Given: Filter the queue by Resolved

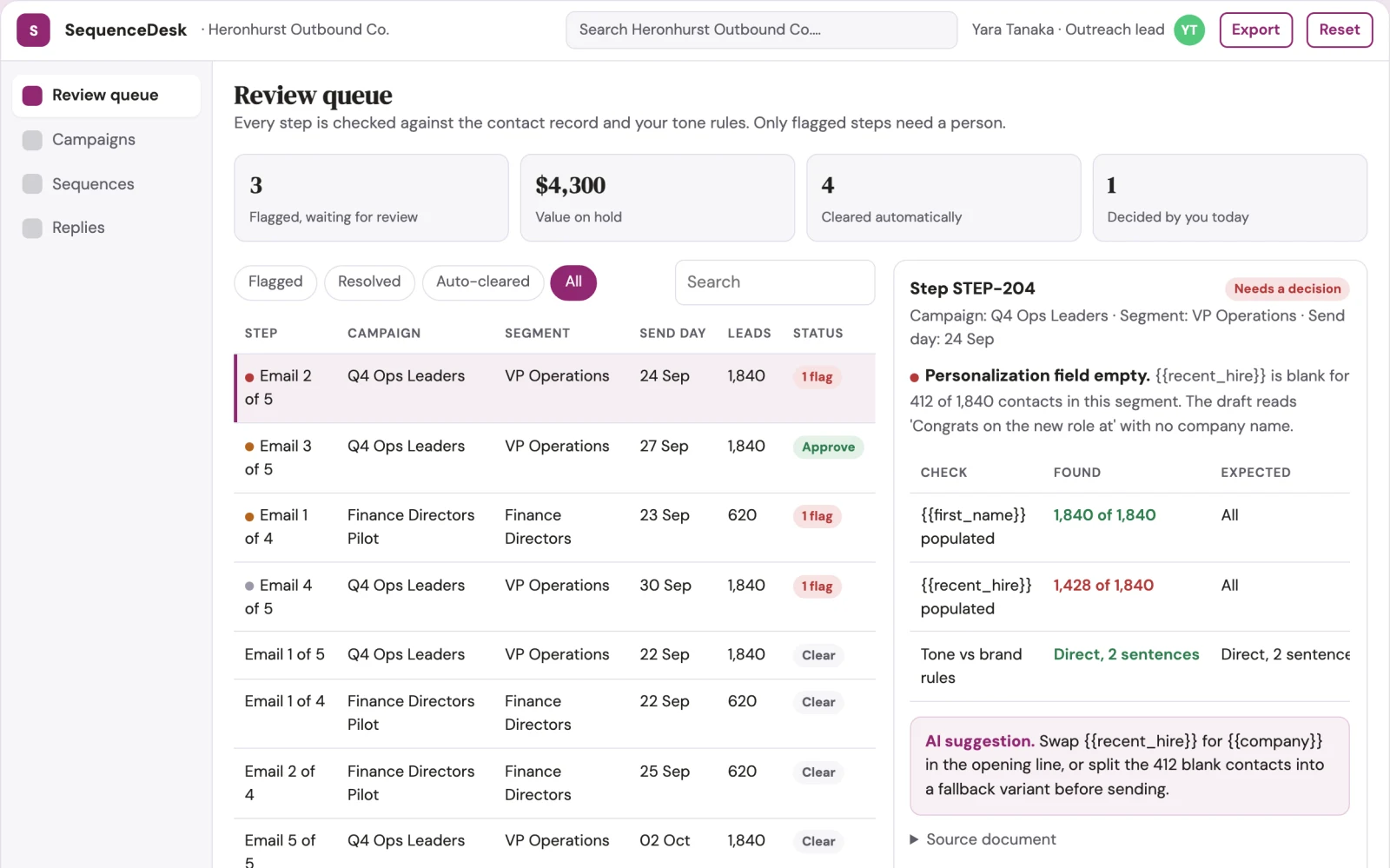Looking at the screenshot, I should (x=369, y=282).
